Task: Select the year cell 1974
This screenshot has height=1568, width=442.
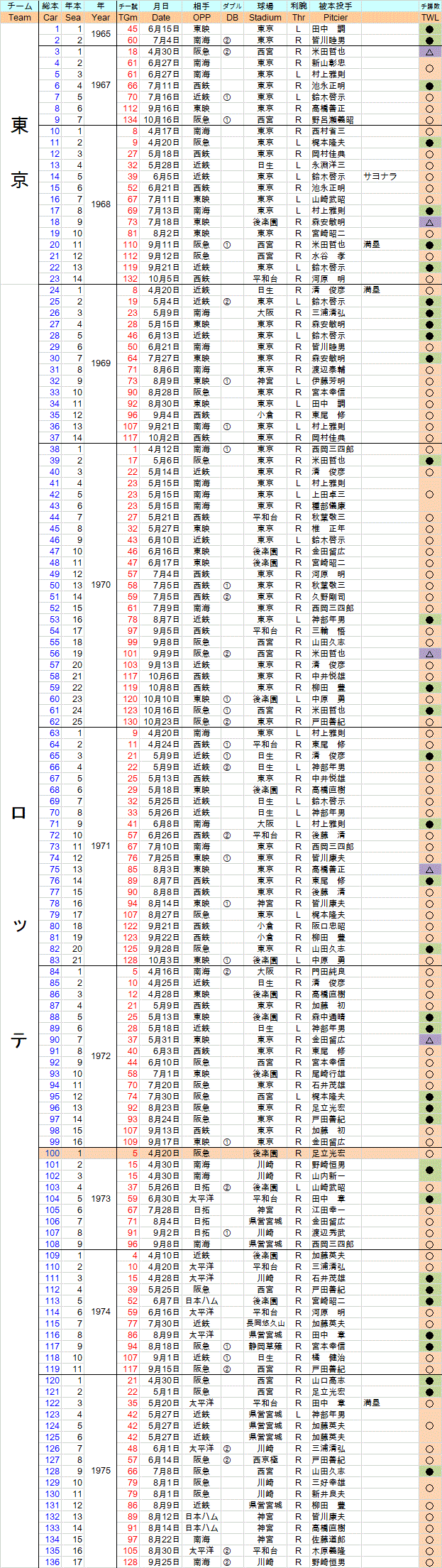Action: tap(101, 1312)
